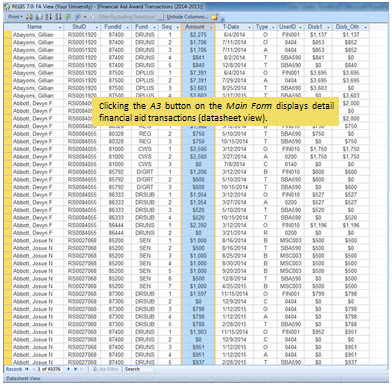Click the filter funnel icon in the toolbar
Screen dimensions: 392x384
tap(92, 17)
